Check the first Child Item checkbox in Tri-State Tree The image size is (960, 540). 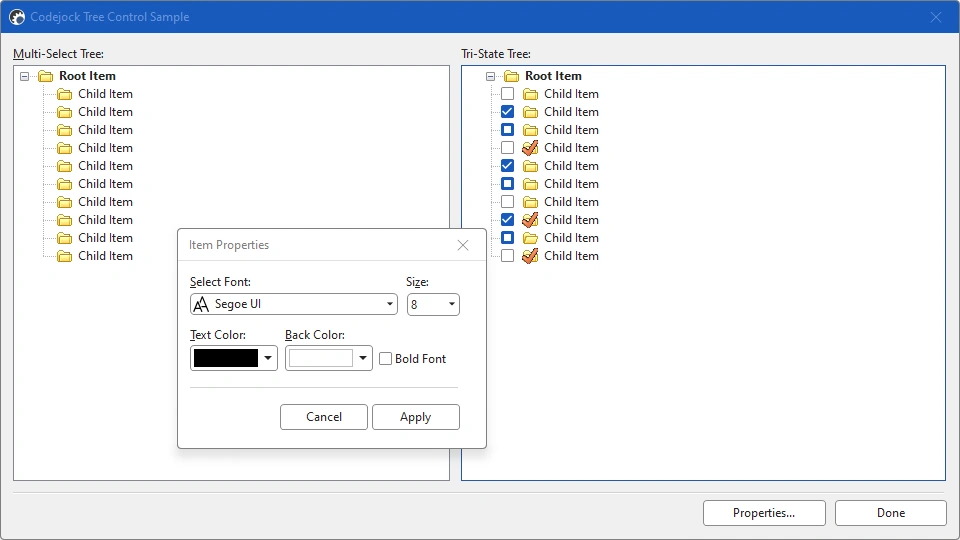click(x=508, y=94)
